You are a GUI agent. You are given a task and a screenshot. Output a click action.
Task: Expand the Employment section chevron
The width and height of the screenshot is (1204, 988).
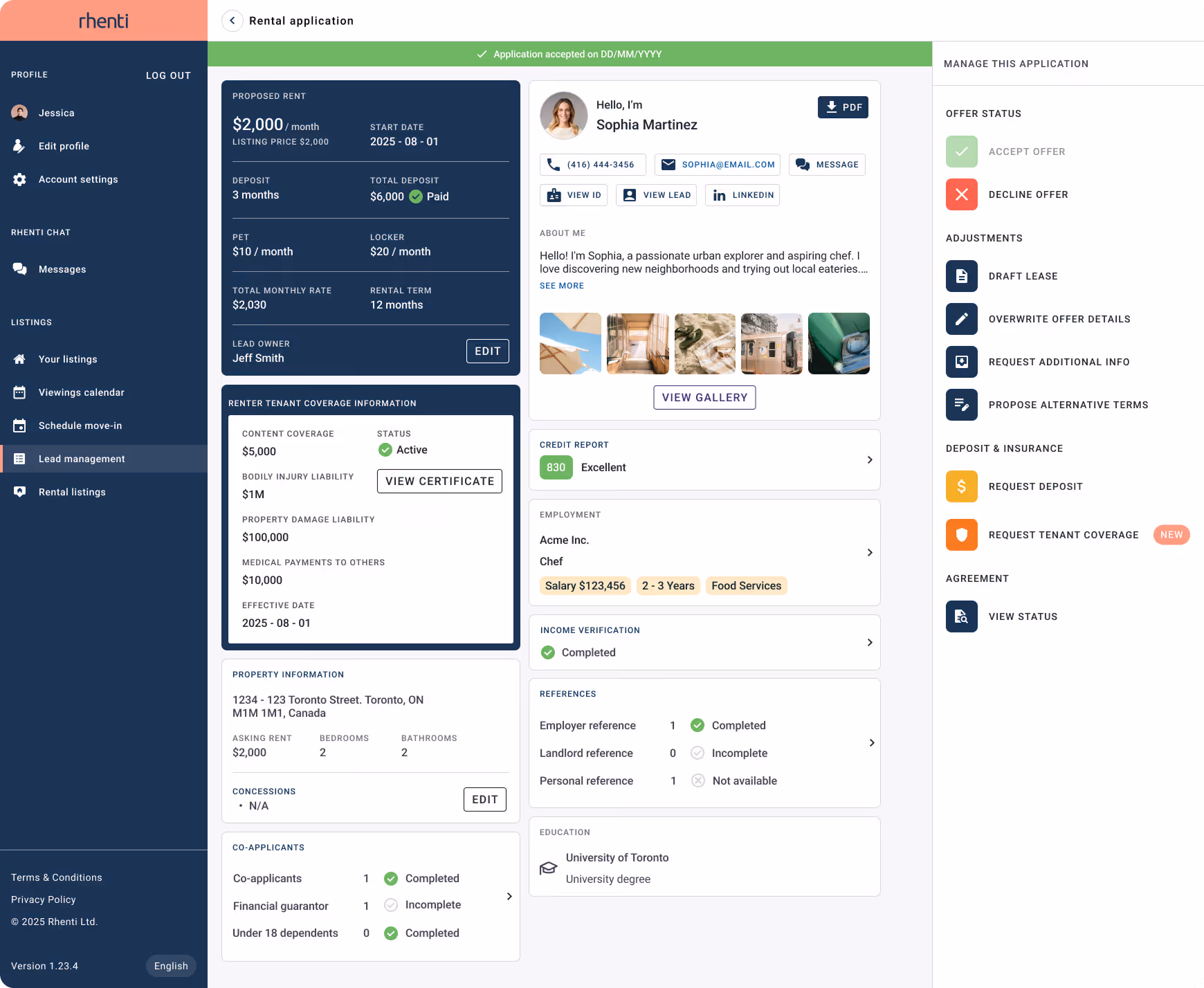coord(870,552)
